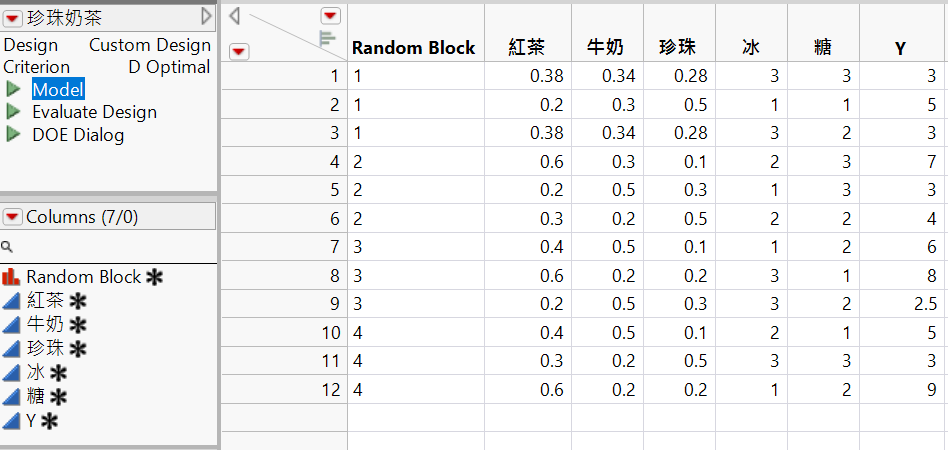Select the Random Block column header
Image resolution: width=948 pixels, height=450 pixels.
tap(414, 47)
